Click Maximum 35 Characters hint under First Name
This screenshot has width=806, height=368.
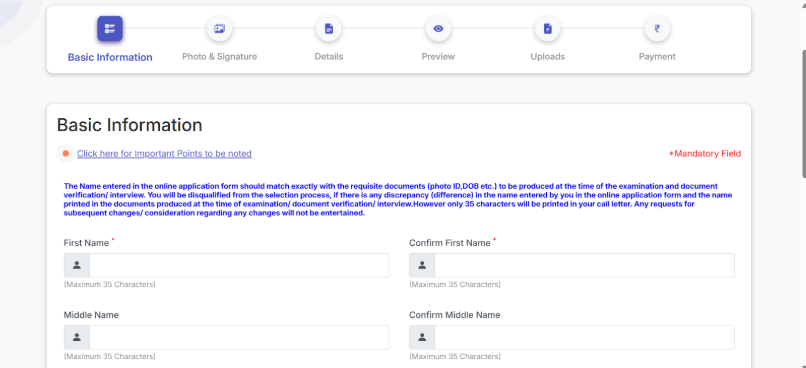[x=109, y=284]
